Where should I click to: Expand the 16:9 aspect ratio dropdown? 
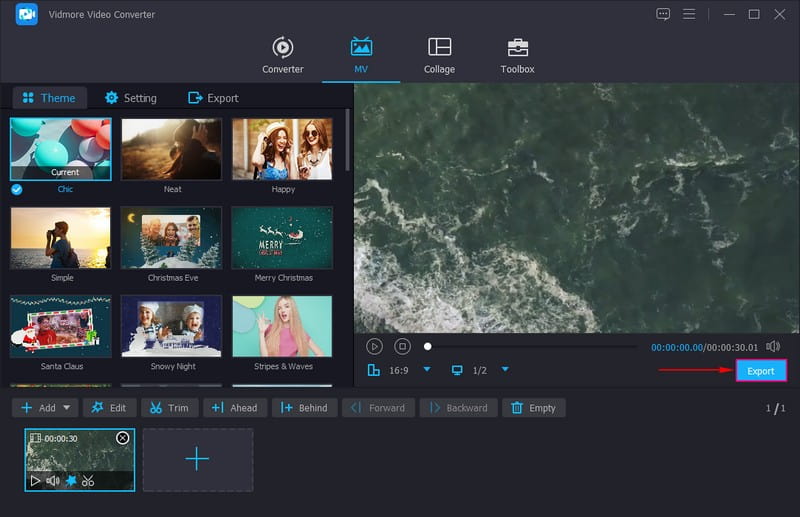(x=427, y=370)
